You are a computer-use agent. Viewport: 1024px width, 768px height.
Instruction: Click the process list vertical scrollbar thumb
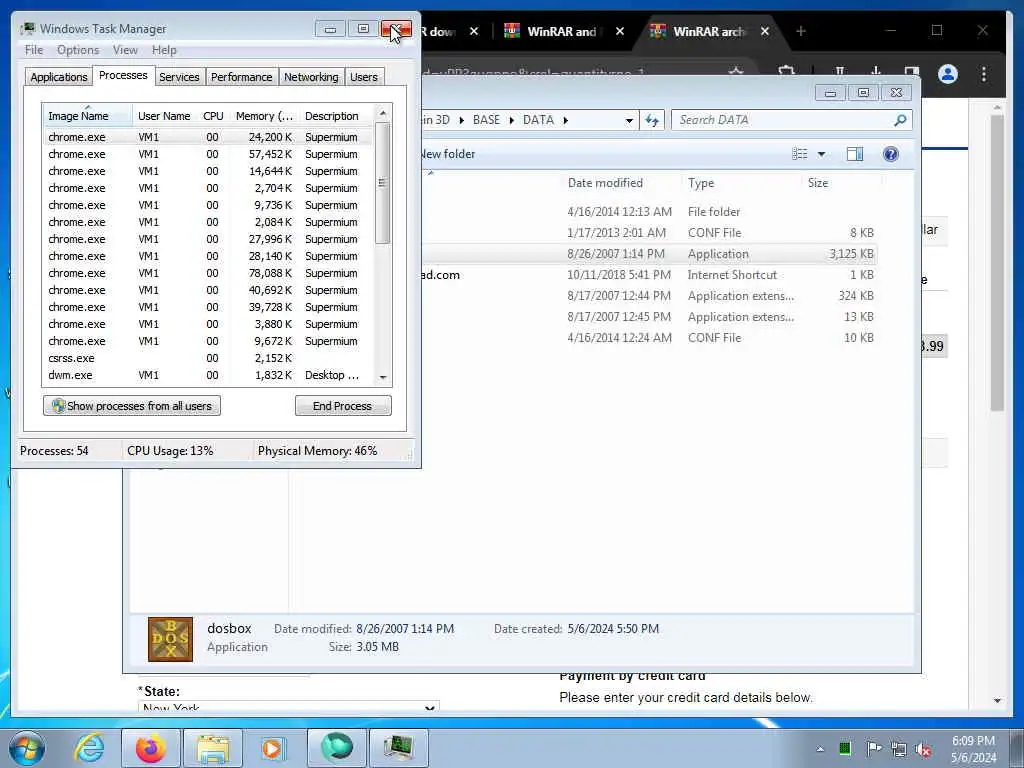383,183
